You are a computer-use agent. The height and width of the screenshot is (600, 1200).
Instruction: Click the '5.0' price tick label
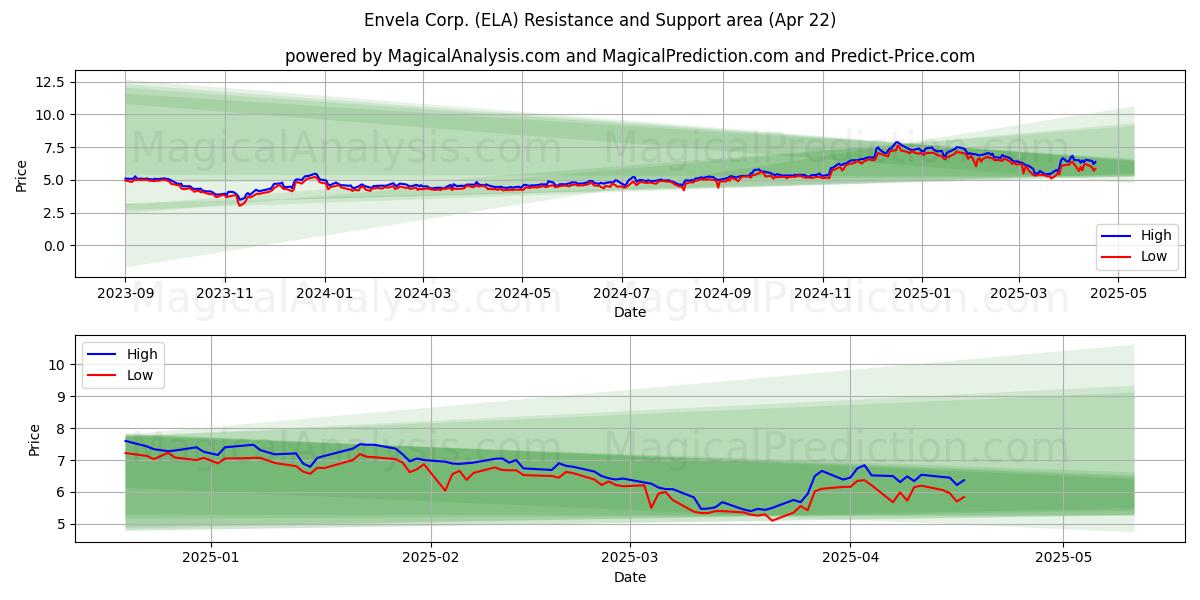point(55,181)
